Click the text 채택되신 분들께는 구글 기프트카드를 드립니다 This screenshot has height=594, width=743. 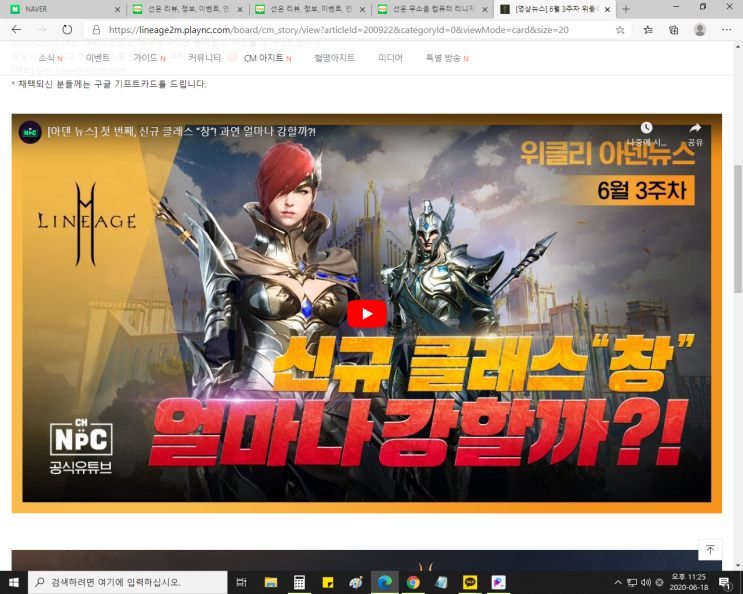(x=112, y=84)
